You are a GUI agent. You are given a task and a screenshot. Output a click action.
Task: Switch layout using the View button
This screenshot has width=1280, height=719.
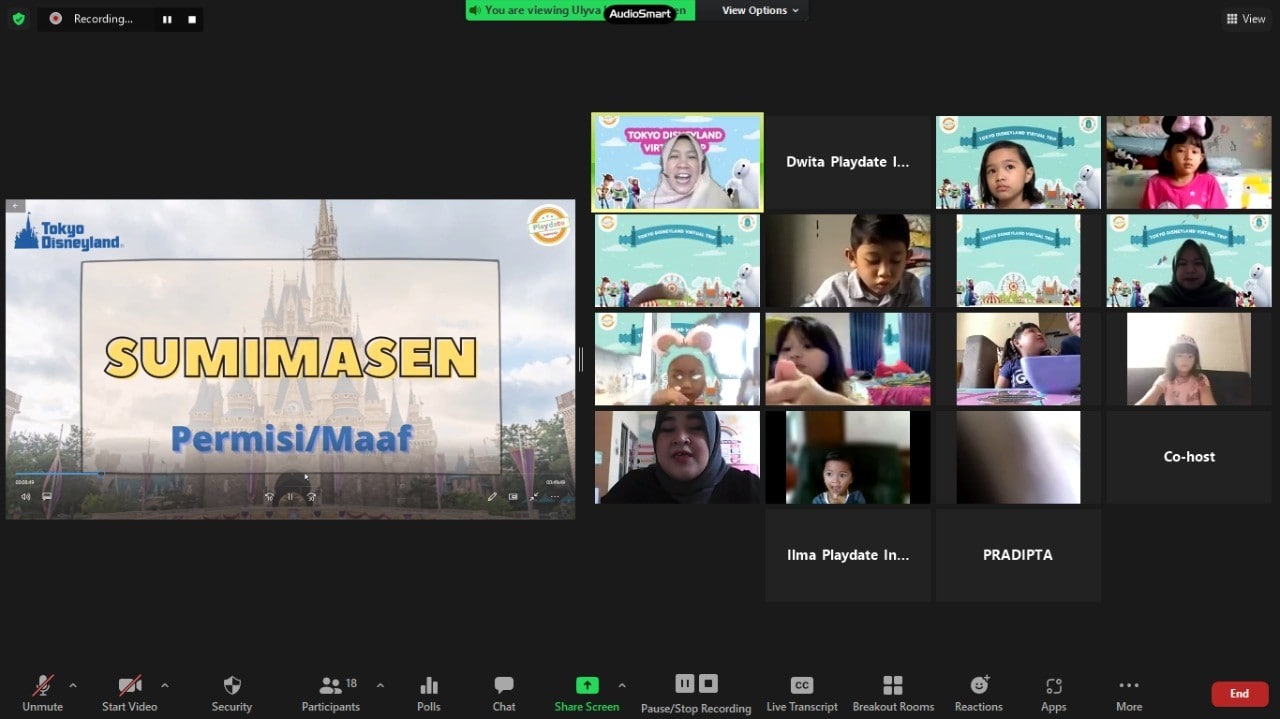tap(1245, 19)
